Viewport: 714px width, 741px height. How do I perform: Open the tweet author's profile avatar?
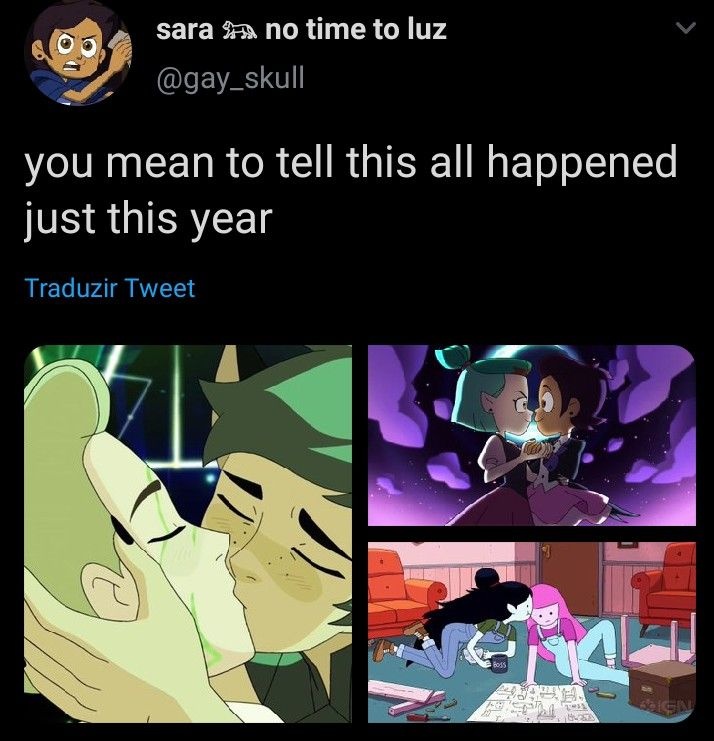point(79,53)
